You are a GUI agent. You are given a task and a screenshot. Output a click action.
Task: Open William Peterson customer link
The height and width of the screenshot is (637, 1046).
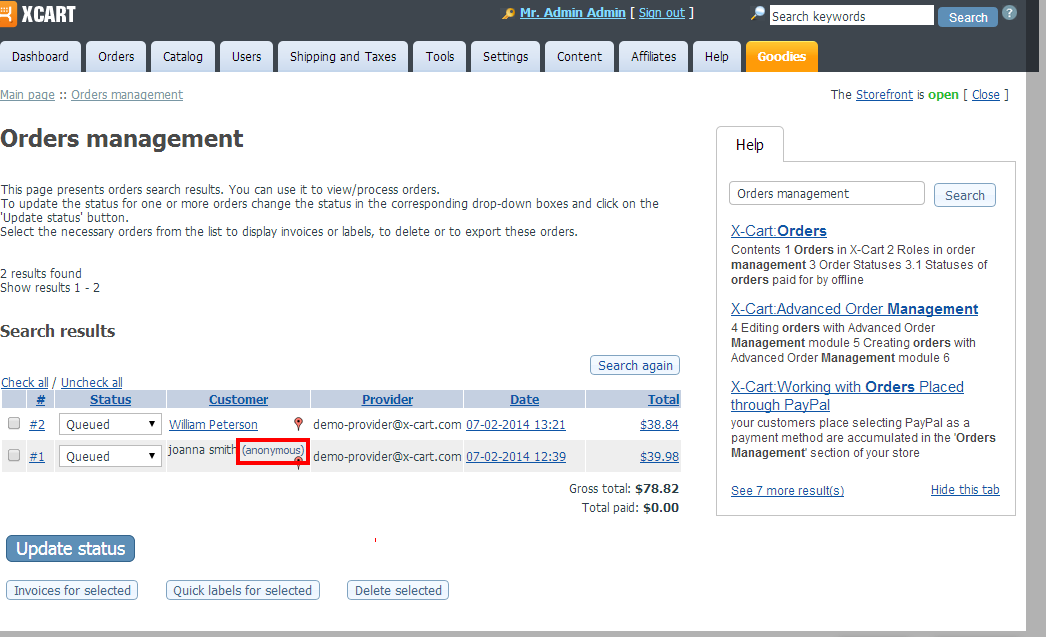(213, 424)
